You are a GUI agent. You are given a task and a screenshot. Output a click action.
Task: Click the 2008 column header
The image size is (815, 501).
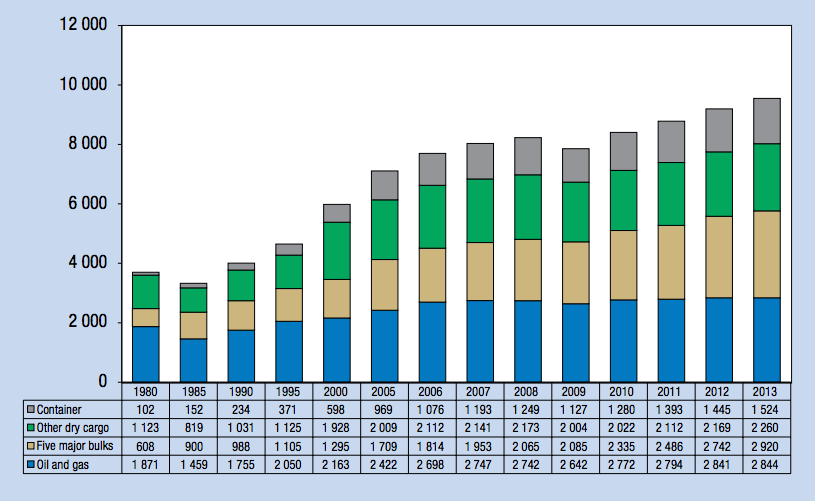point(526,392)
